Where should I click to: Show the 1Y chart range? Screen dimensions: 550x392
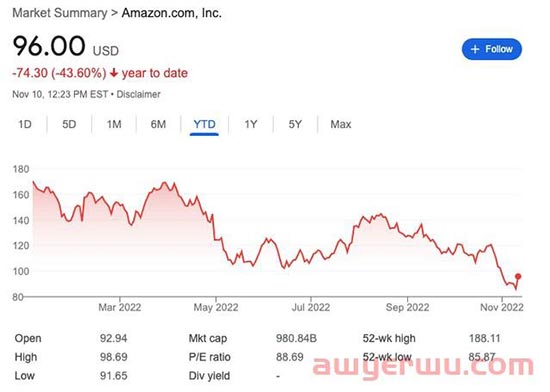251,124
